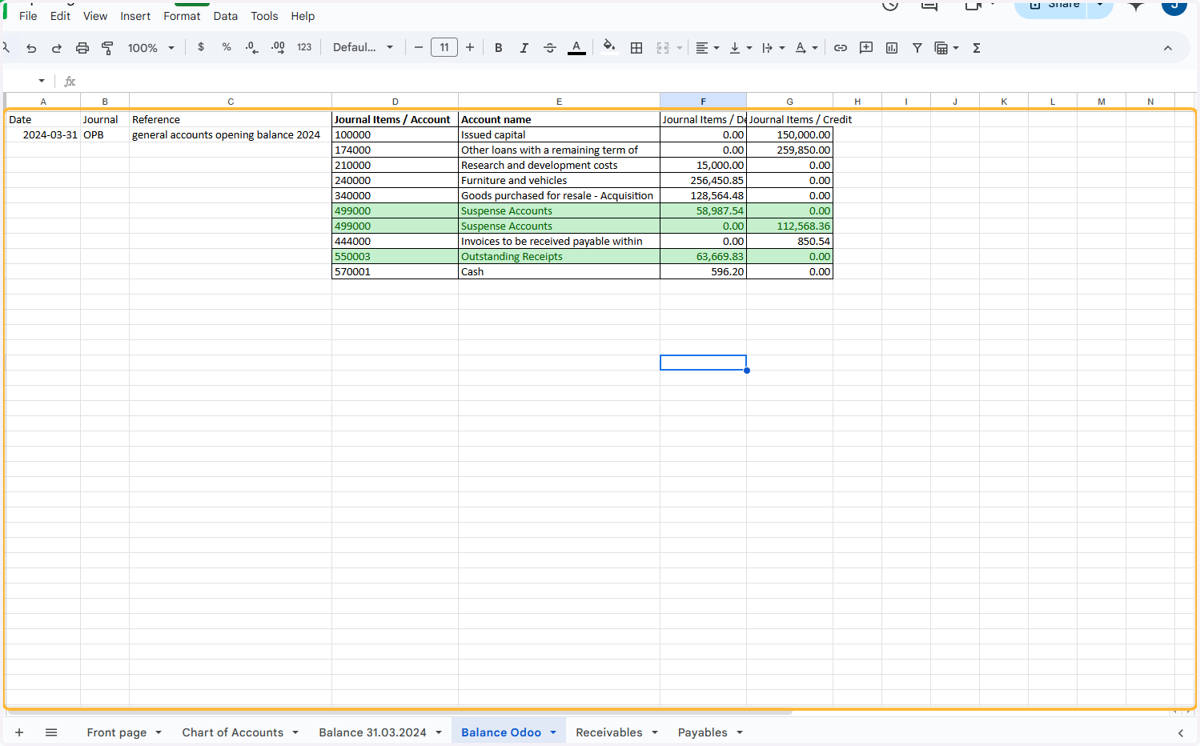Open functions sigma icon
The height and width of the screenshot is (746, 1200).
pos(976,47)
